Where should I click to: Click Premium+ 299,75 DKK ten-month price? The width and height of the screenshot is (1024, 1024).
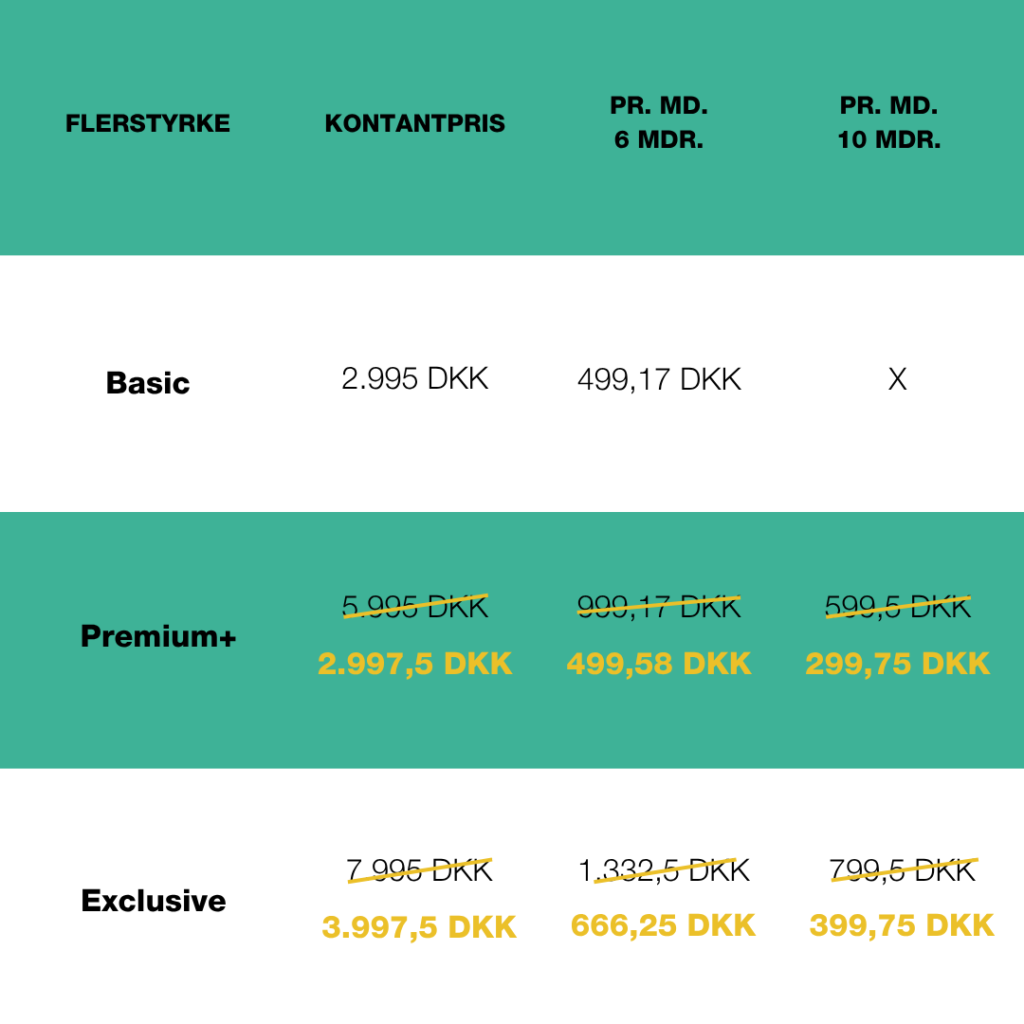(x=897, y=664)
